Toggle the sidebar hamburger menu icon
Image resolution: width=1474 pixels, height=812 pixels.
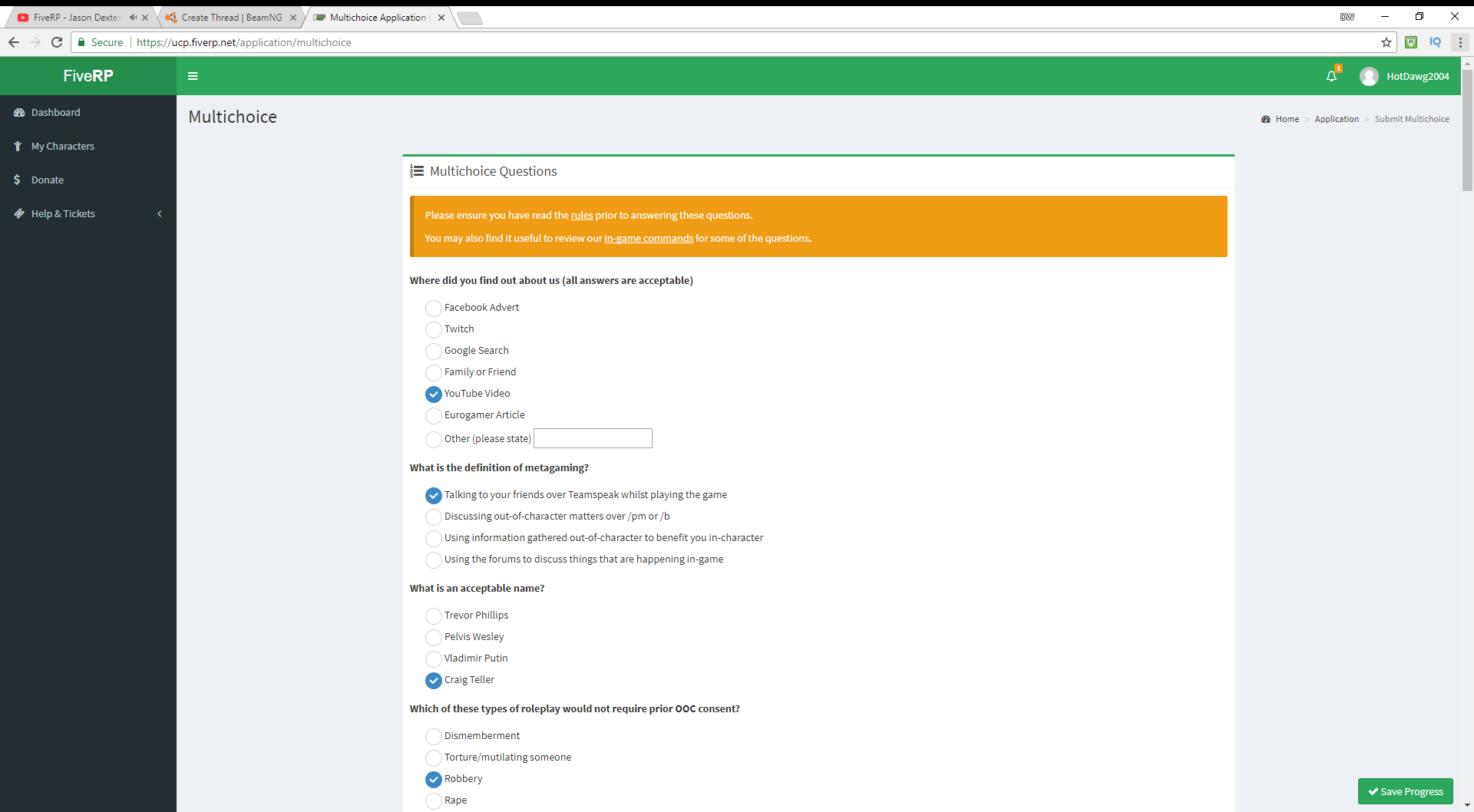193,76
